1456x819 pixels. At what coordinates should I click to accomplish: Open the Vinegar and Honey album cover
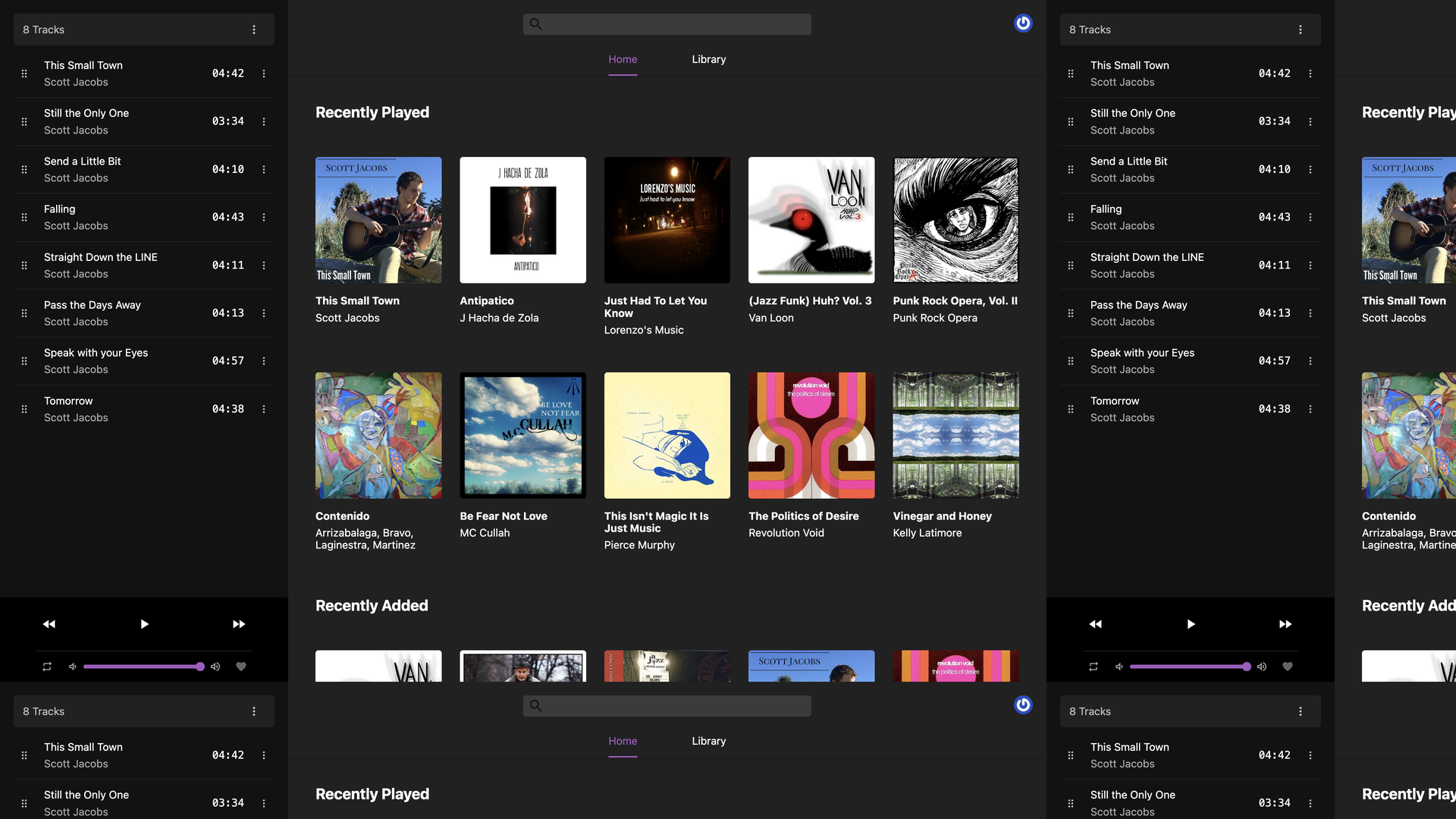955,435
